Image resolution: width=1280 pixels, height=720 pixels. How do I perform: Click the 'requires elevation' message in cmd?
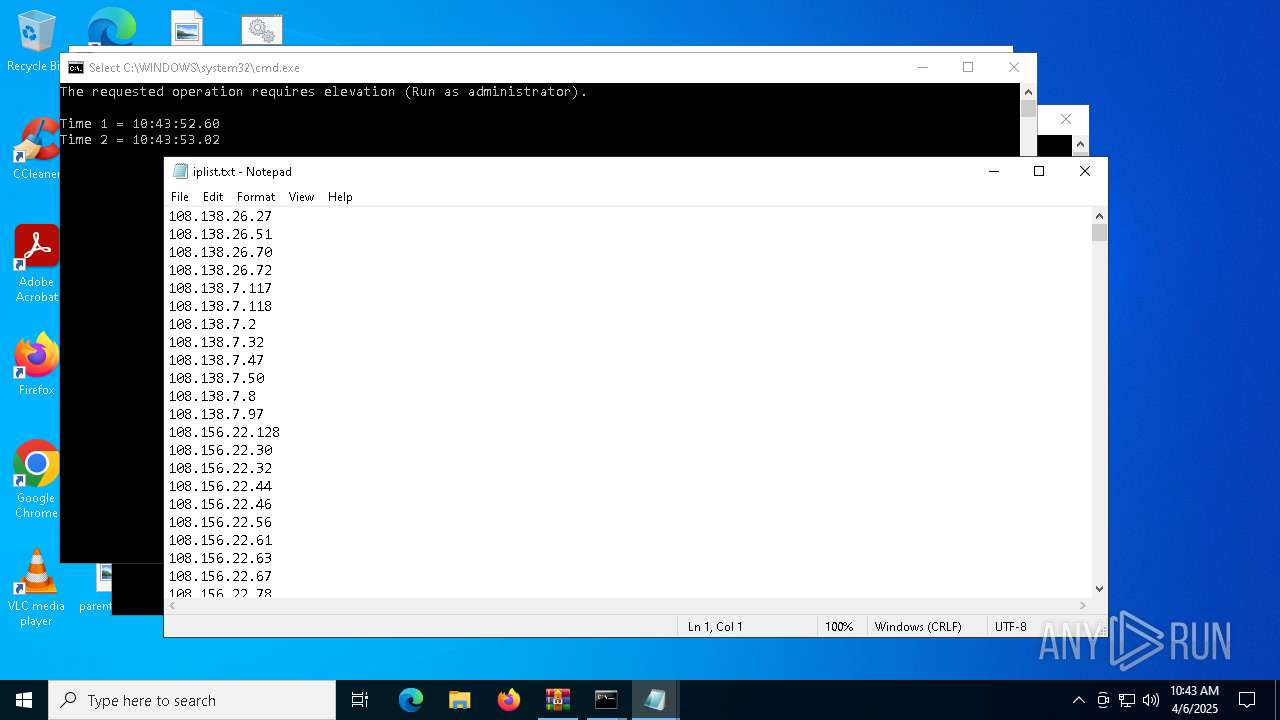[x=323, y=92]
